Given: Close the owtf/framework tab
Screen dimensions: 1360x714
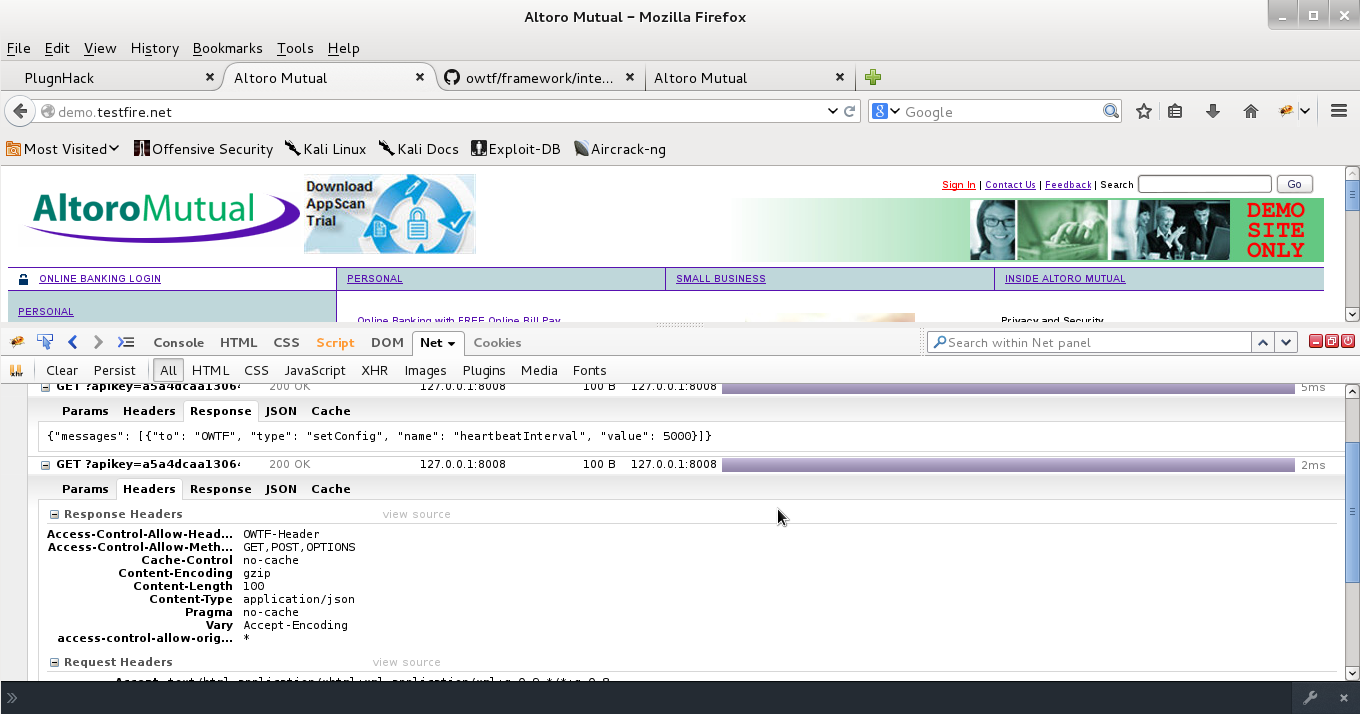Looking at the screenshot, I should click(x=630, y=77).
